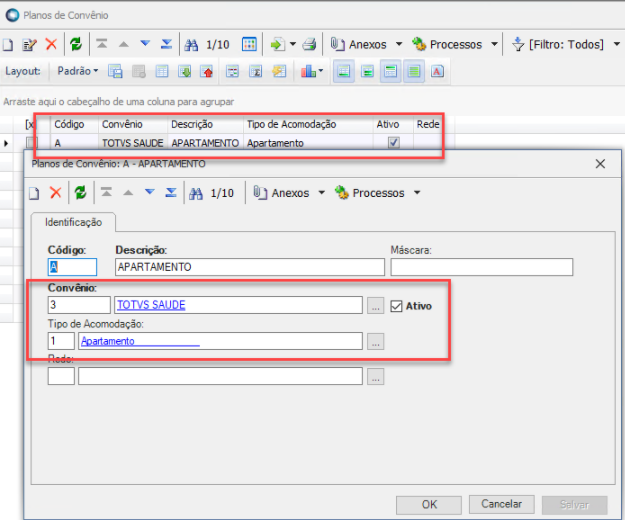This screenshot has width=625, height=520.
Task: Click the sigma totals icon in layout bar
Action: [x=256, y=72]
